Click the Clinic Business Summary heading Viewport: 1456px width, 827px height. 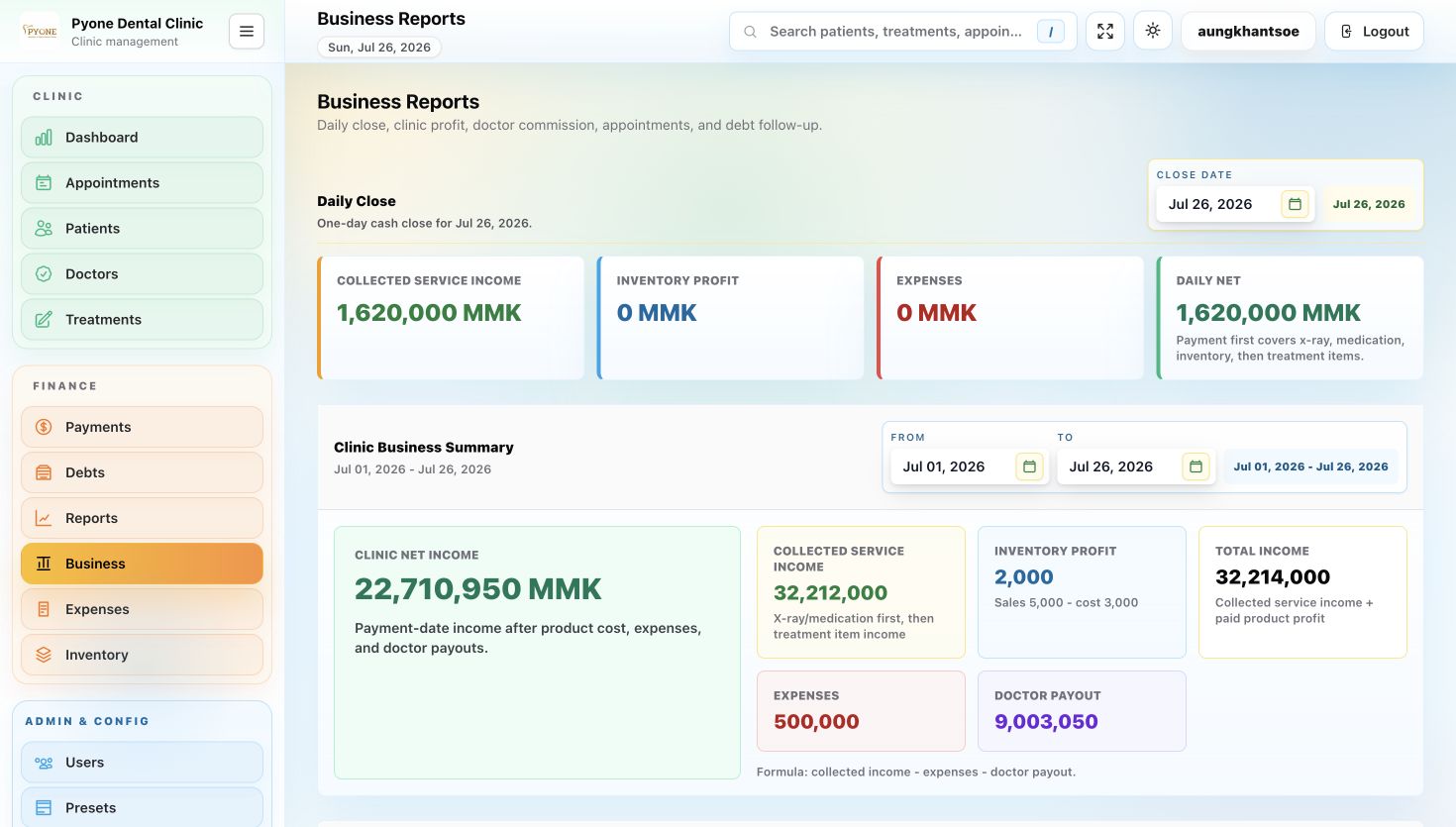click(x=424, y=448)
